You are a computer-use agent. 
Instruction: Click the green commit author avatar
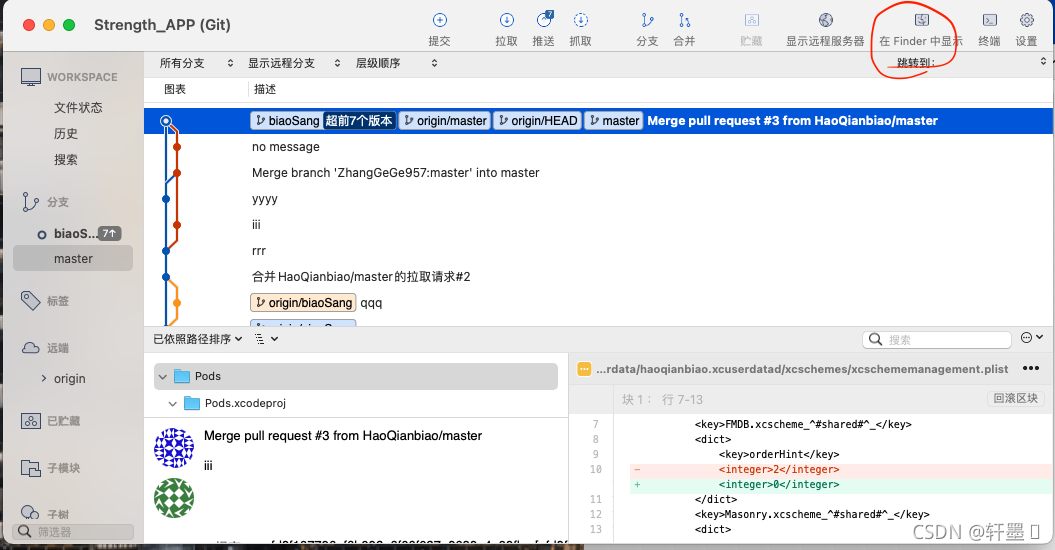pyautogui.click(x=174, y=498)
